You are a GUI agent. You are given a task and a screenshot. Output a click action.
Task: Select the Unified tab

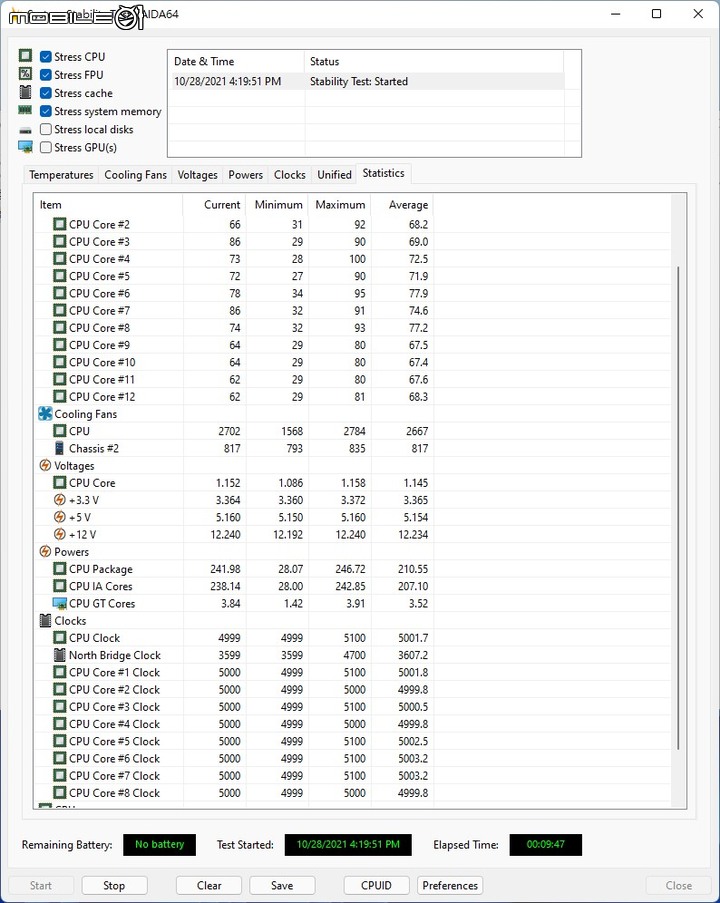(x=334, y=174)
